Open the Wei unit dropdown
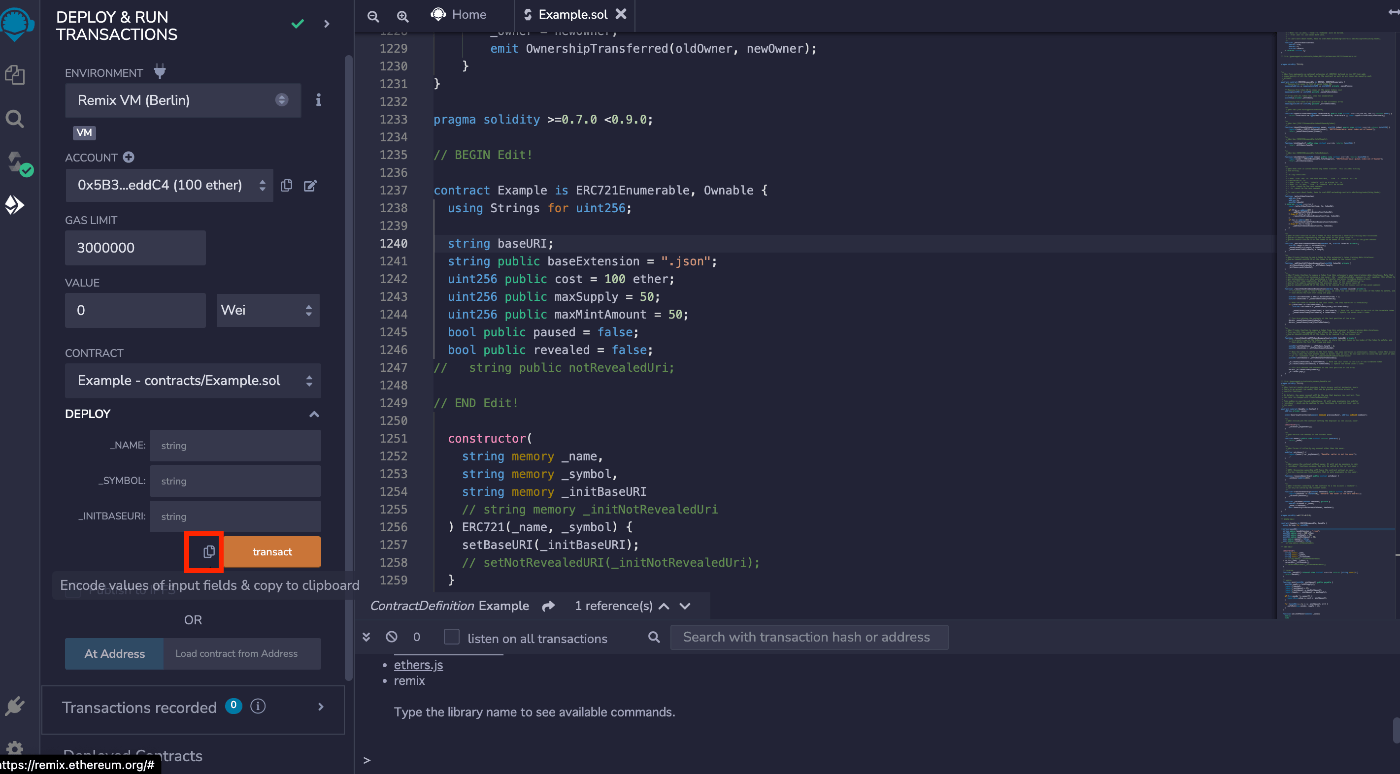 [x=269, y=310]
